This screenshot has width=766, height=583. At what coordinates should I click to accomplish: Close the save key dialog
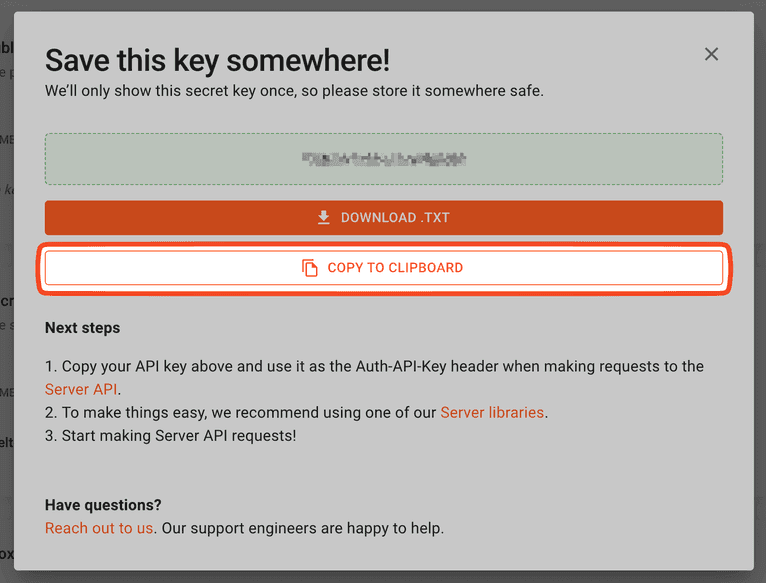pyautogui.click(x=711, y=54)
